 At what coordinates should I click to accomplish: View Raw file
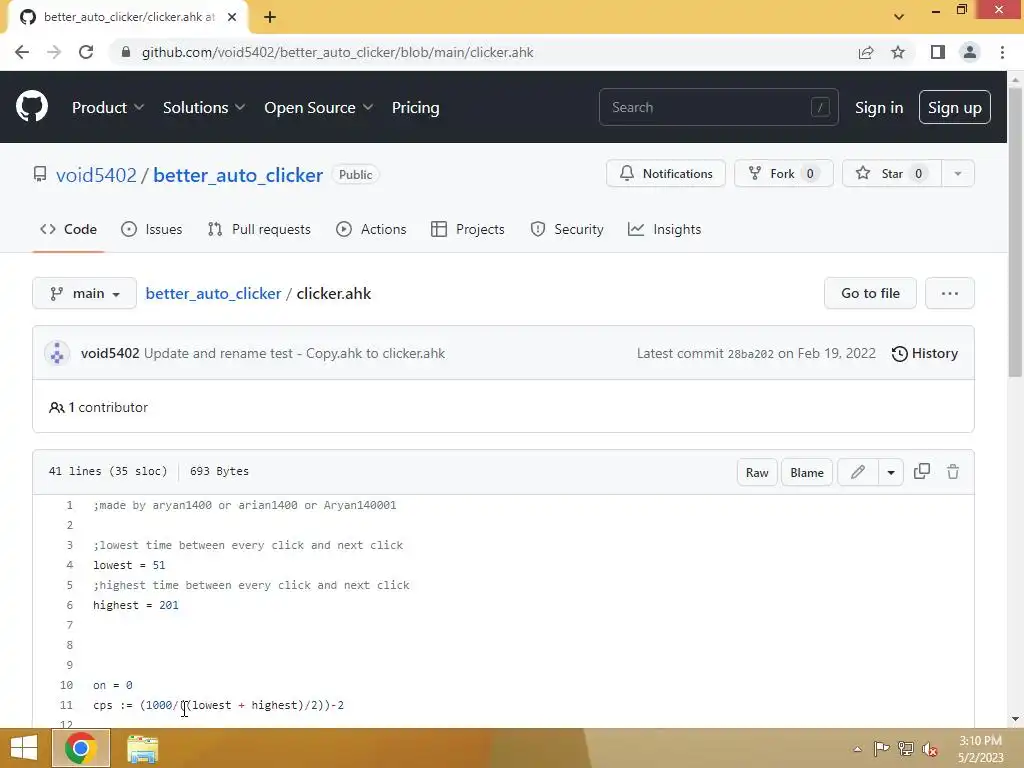pos(757,472)
